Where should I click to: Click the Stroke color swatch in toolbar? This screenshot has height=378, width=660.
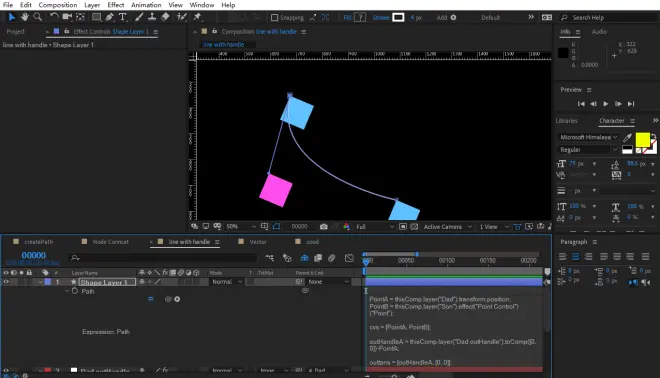(x=398, y=18)
